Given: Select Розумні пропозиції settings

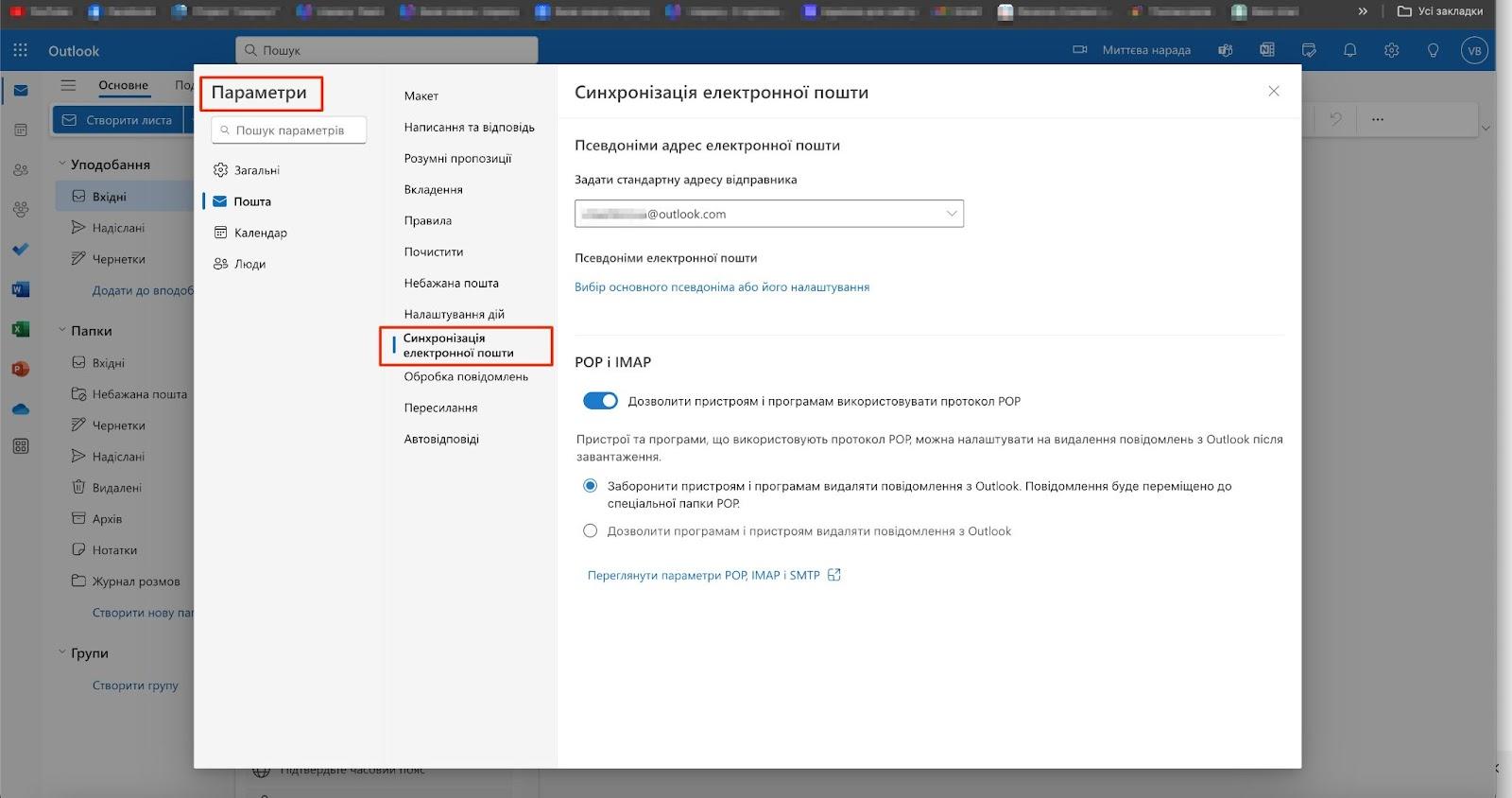Looking at the screenshot, I should click(x=458, y=158).
